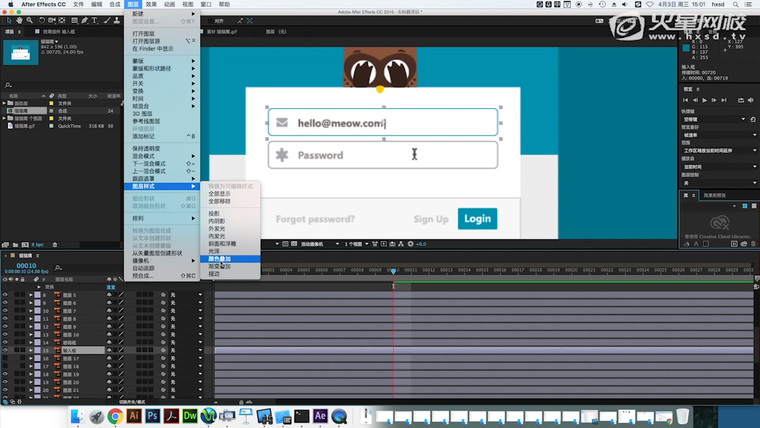Click the teal color swatch in info panel
This screenshot has height=428, width=760.
coord(686,47)
